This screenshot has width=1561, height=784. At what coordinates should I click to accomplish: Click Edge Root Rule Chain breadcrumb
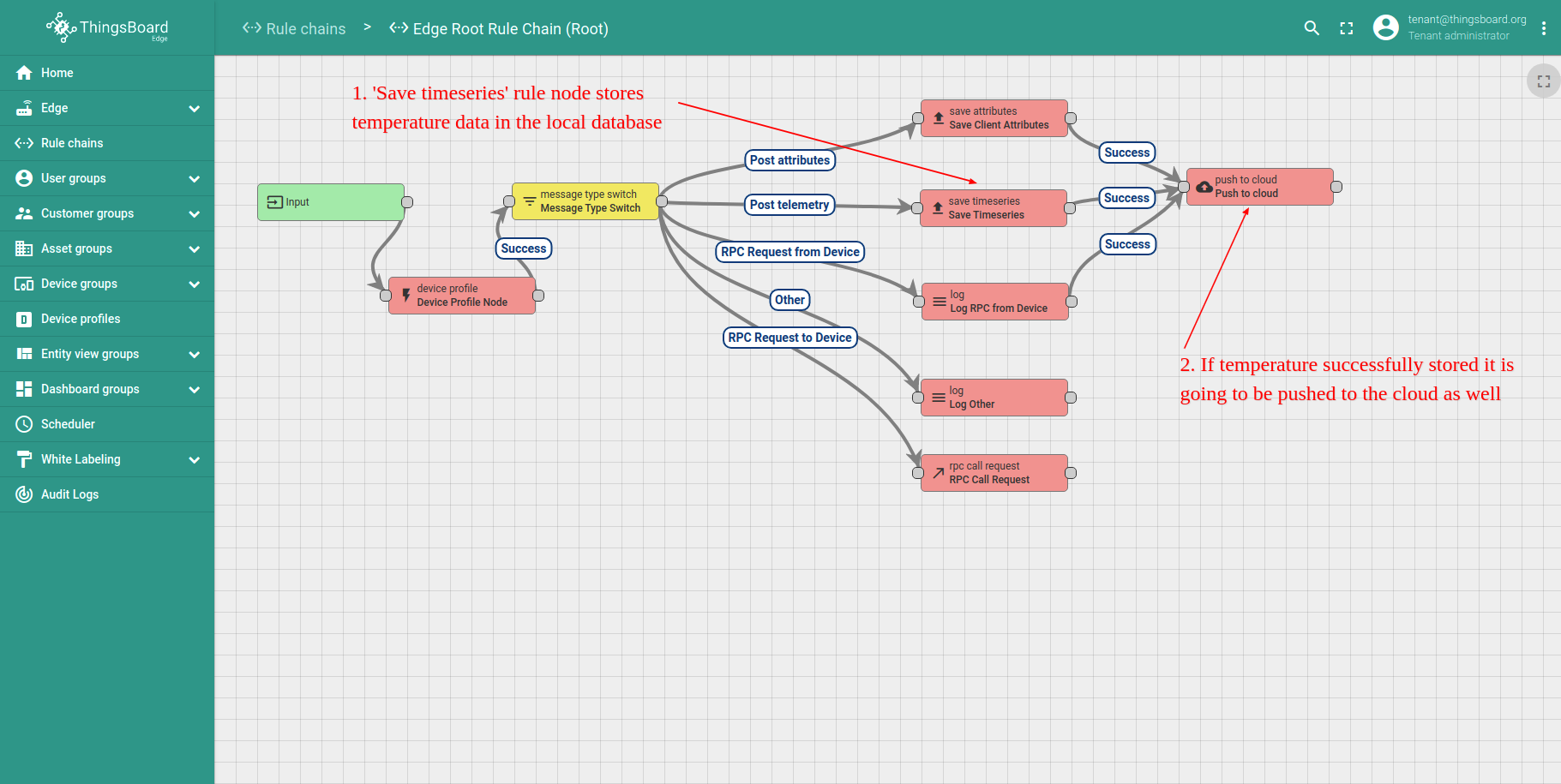pyautogui.click(x=499, y=28)
